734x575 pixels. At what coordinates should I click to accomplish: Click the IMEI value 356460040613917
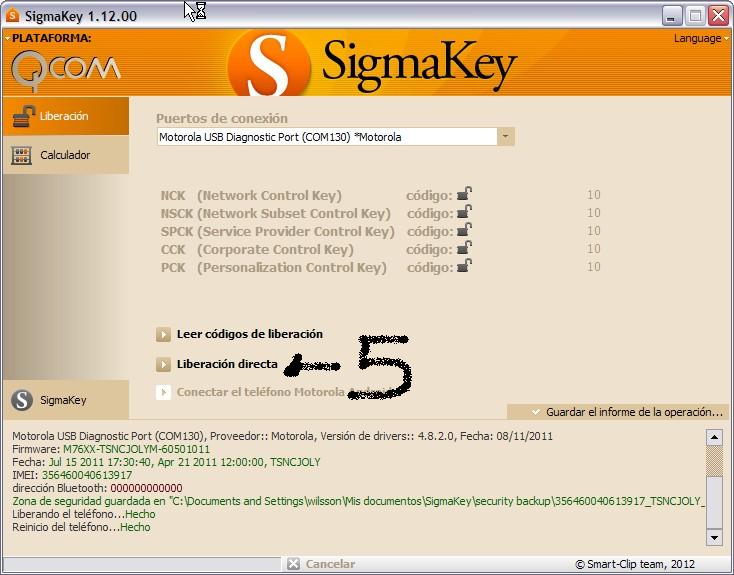87,475
